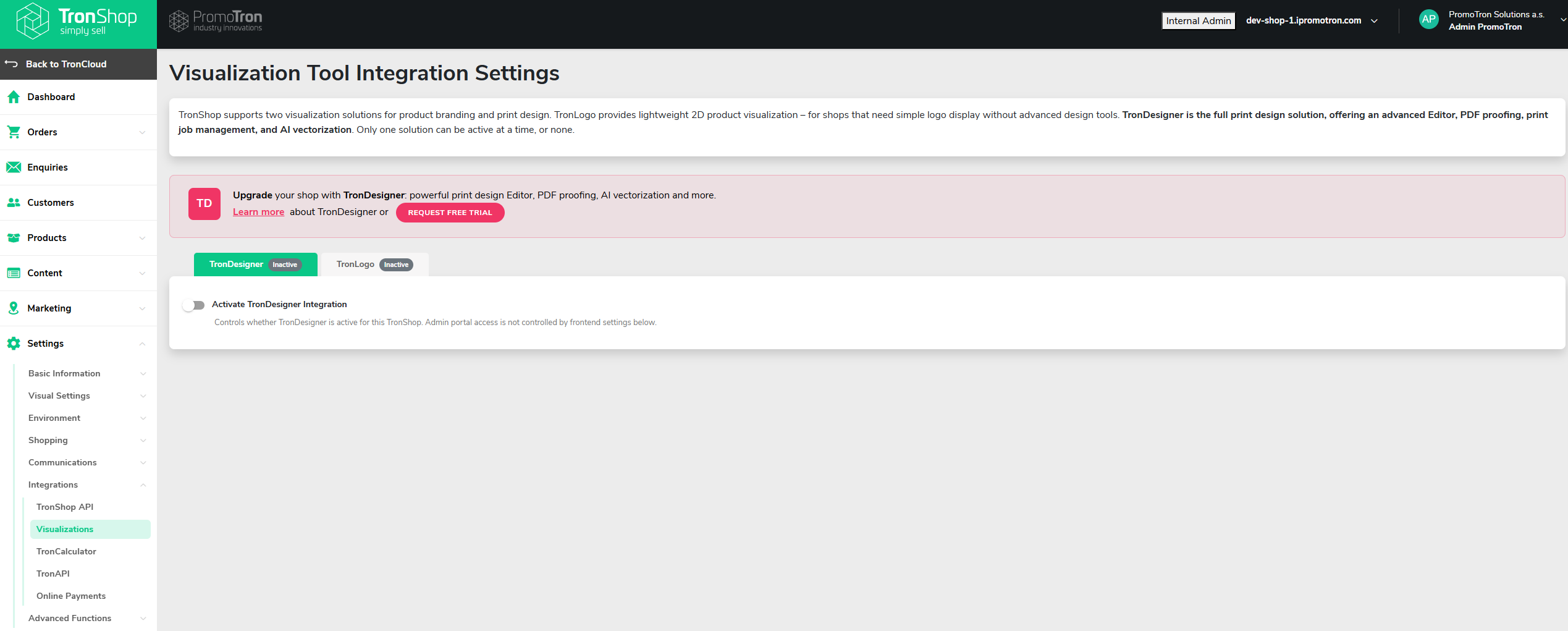
Task: Click the page title Visualization Tool Integration Settings
Action: point(364,73)
